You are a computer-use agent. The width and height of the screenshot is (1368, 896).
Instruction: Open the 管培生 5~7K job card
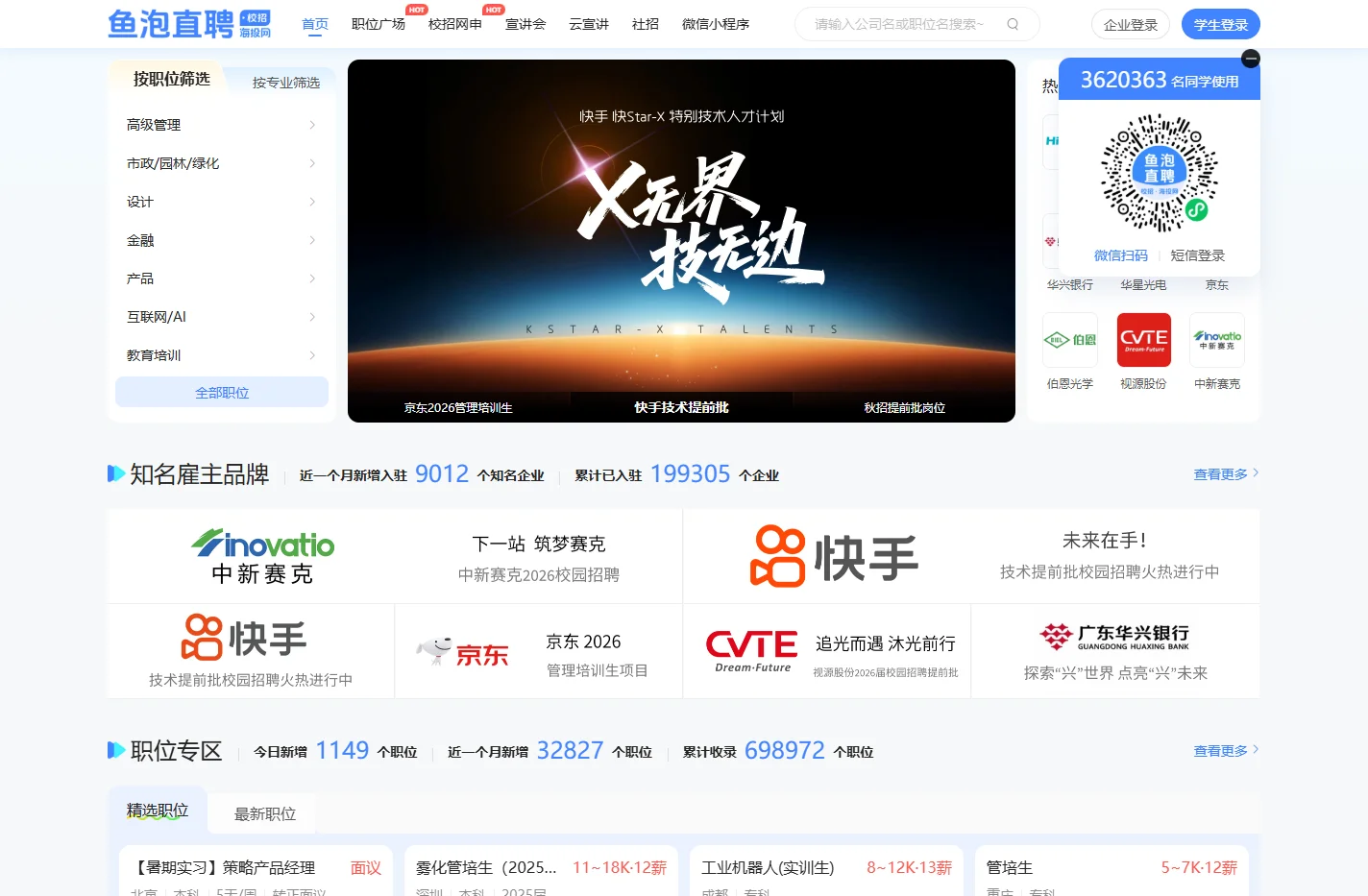[x=1111, y=871]
